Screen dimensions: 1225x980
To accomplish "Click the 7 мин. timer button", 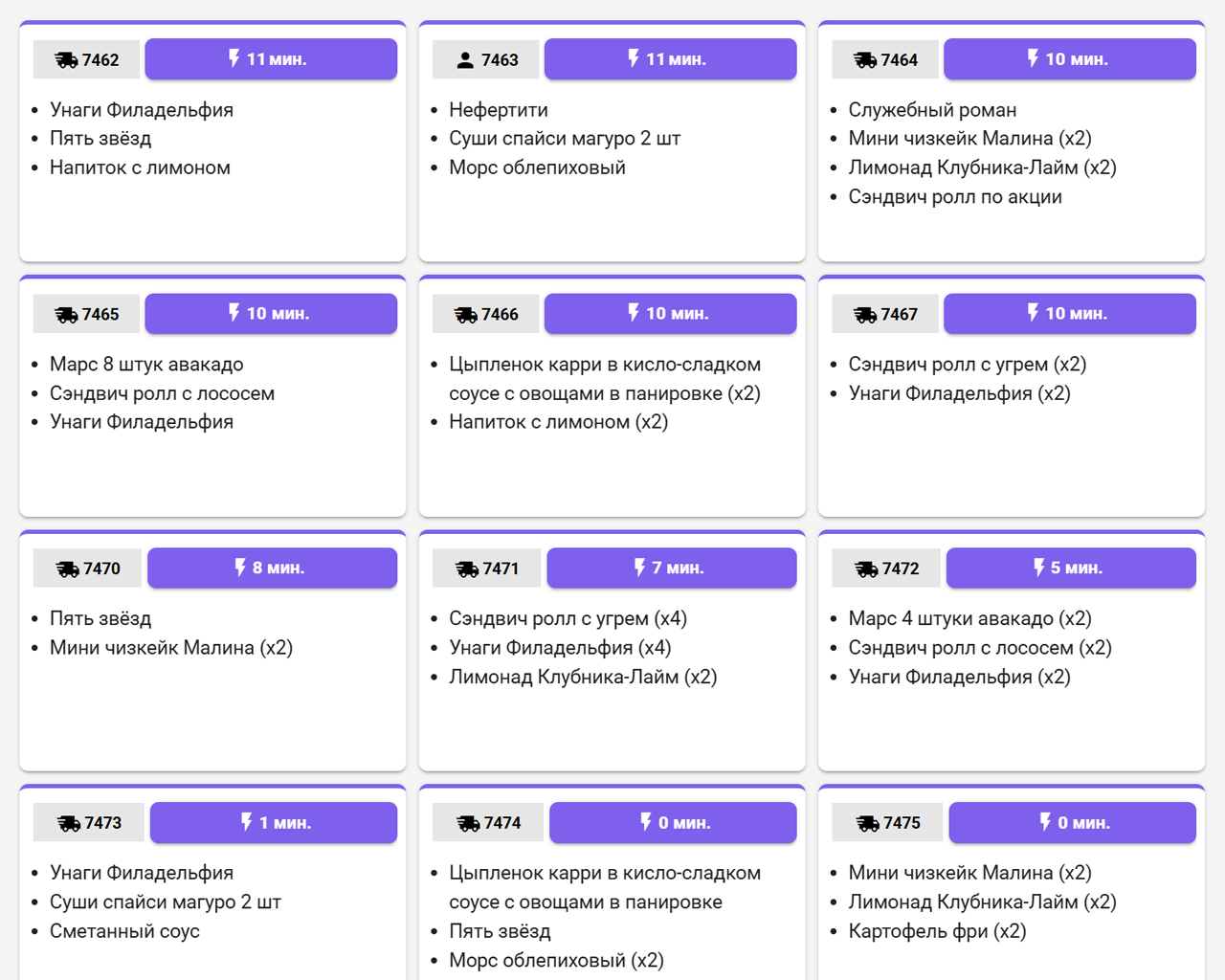I will (671, 568).
